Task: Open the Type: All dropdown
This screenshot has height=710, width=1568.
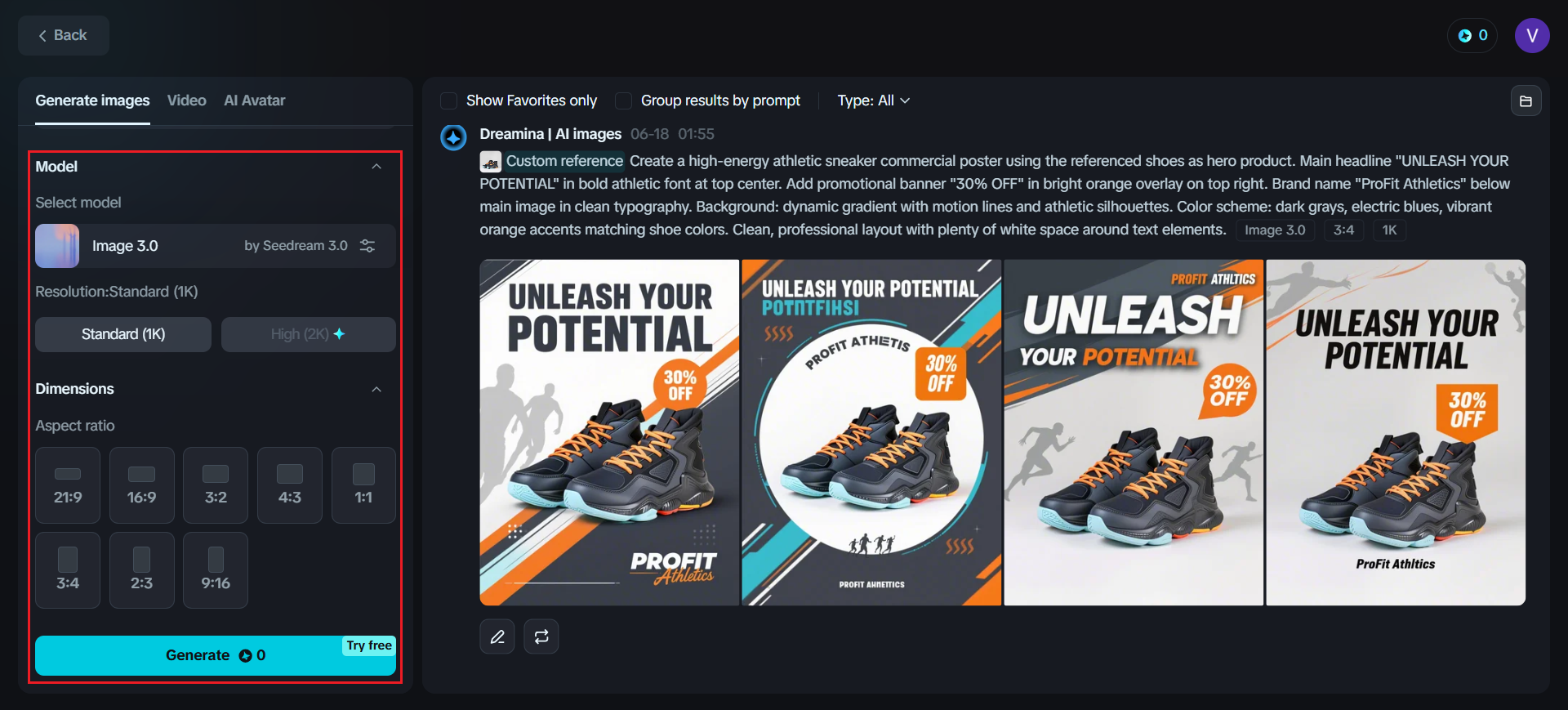Action: pos(873,100)
